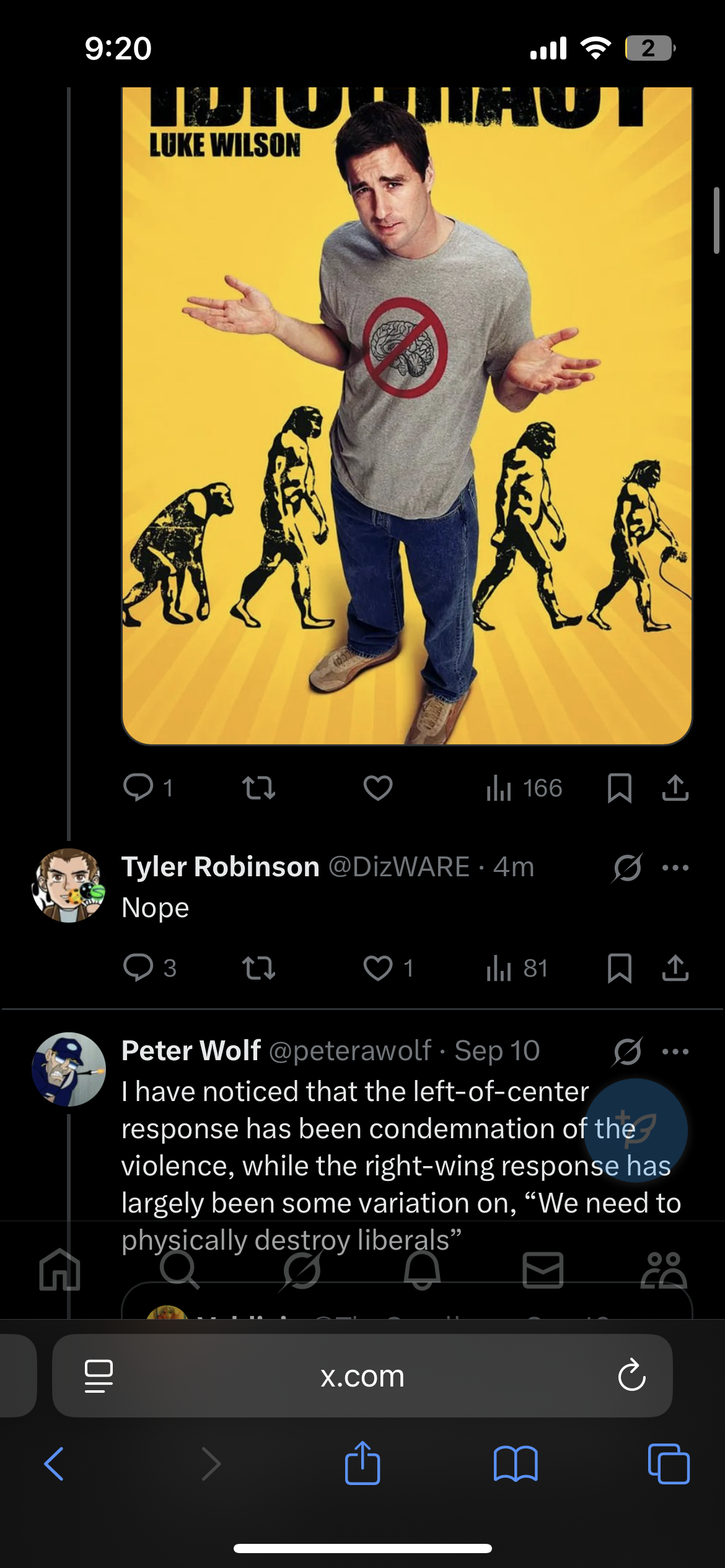Tap Grok icon on Peter Wolf's post
This screenshot has width=725, height=1568.
627,1052
